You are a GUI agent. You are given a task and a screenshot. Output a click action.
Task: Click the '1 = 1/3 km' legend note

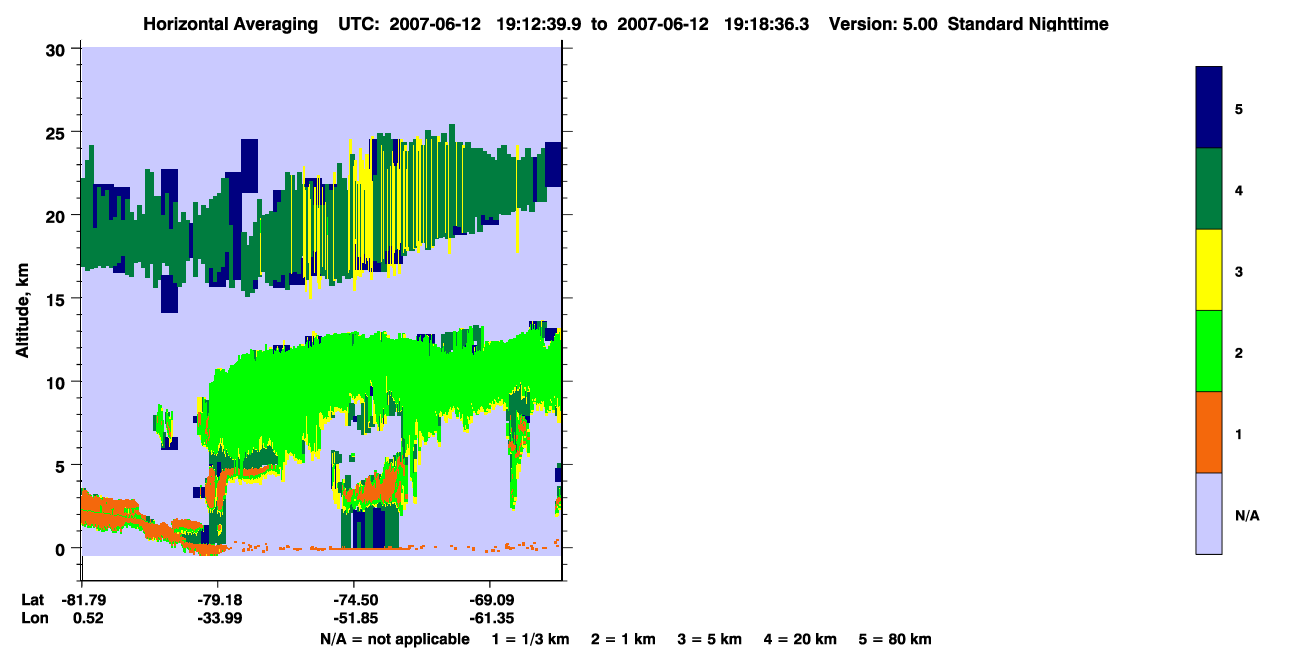(x=532, y=639)
